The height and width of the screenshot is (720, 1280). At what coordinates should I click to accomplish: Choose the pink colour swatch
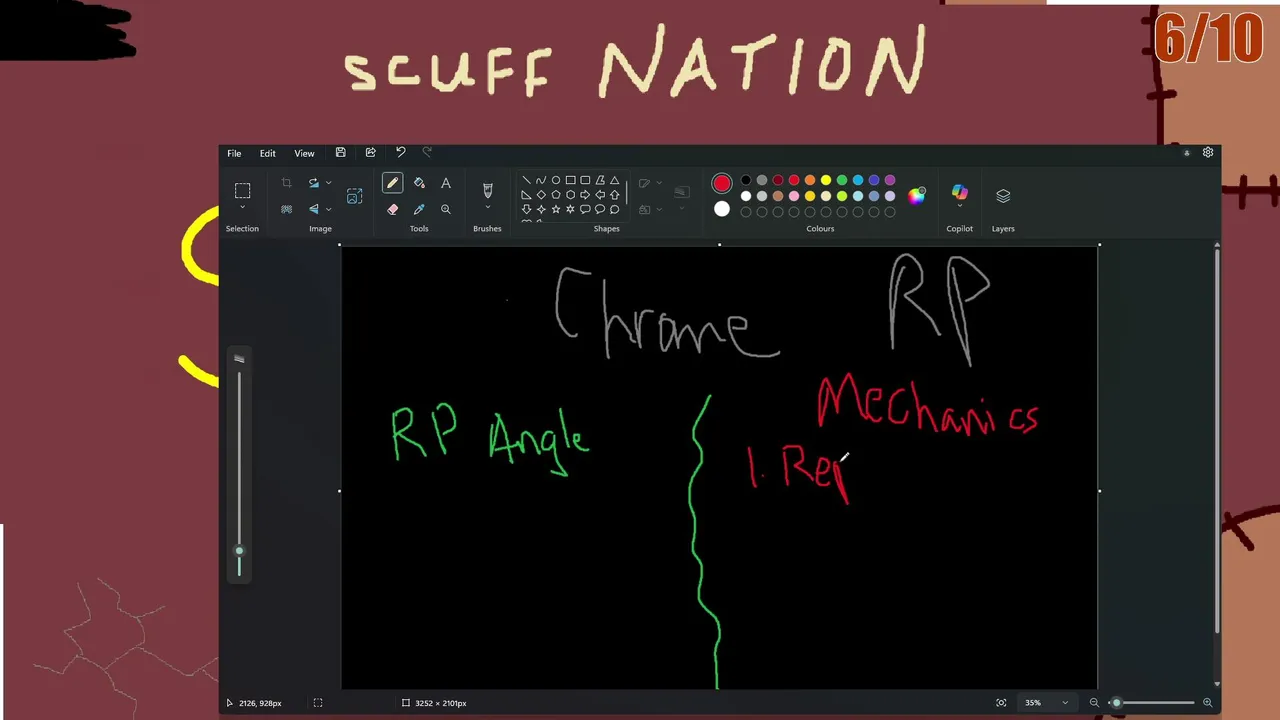point(794,196)
